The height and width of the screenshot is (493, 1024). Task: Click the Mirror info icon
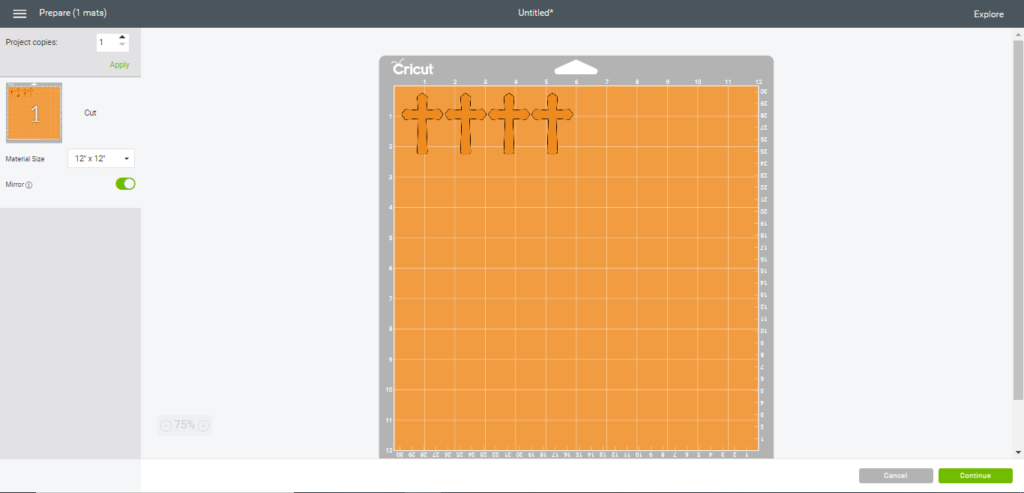tap(29, 185)
